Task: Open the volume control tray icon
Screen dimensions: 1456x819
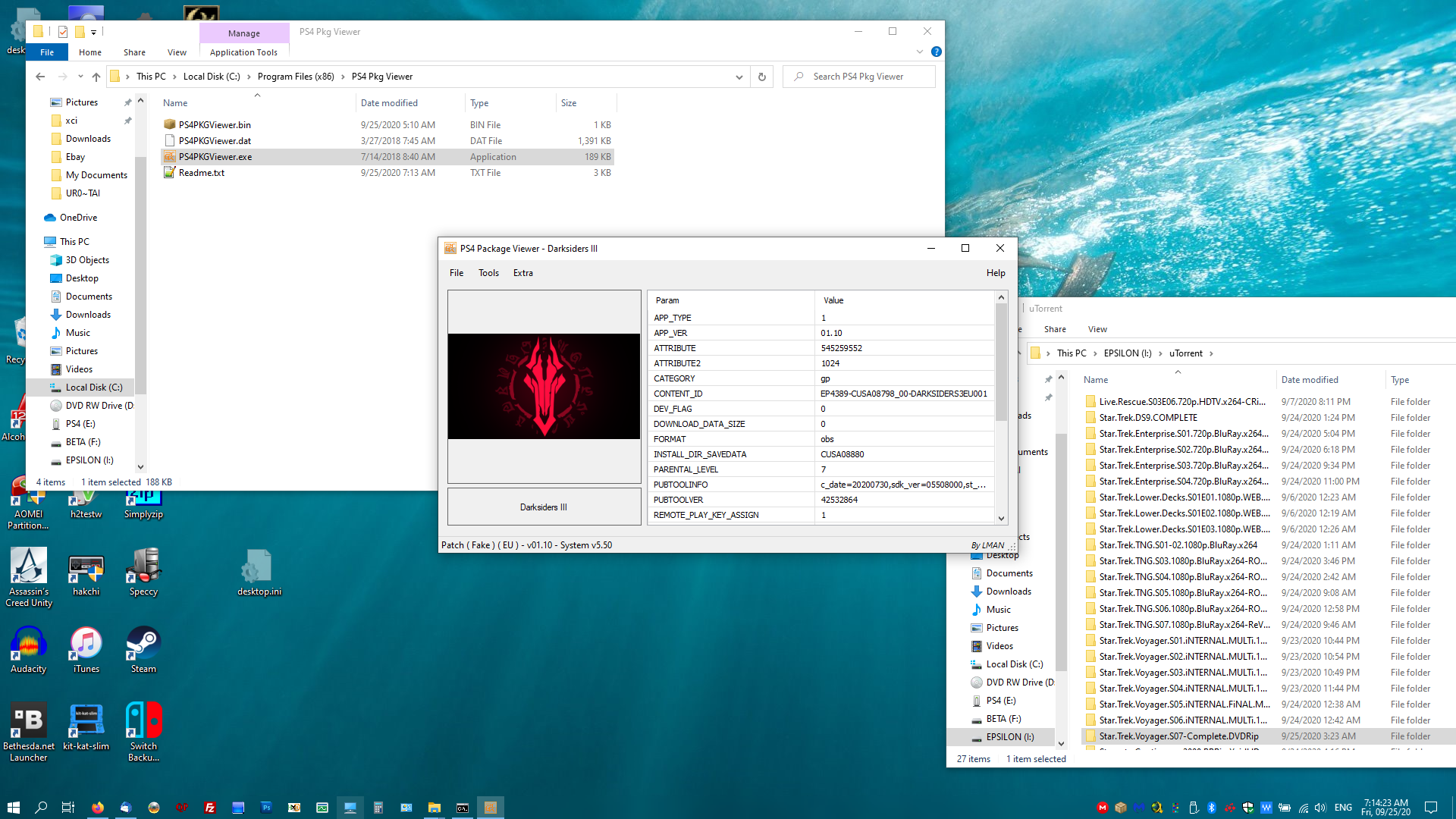Action: pyautogui.click(x=1320, y=808)
